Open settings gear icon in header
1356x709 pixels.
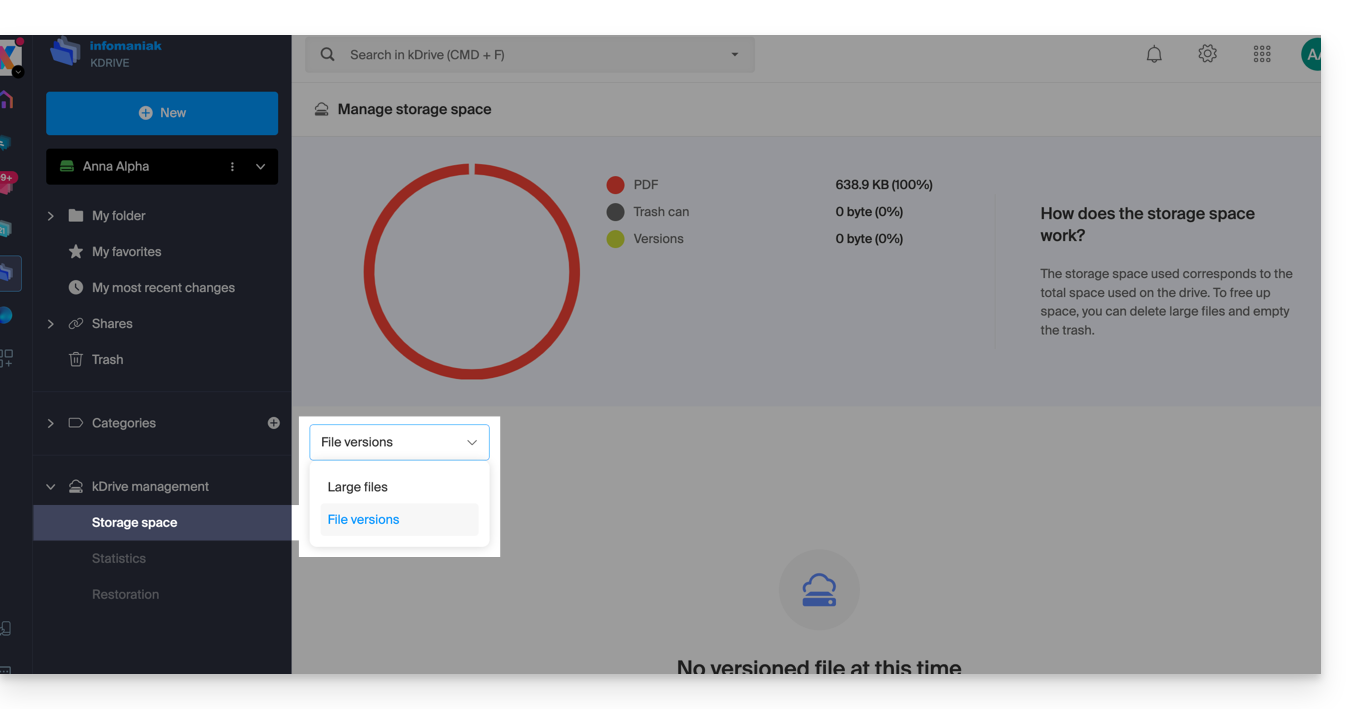coord(1208,54)
